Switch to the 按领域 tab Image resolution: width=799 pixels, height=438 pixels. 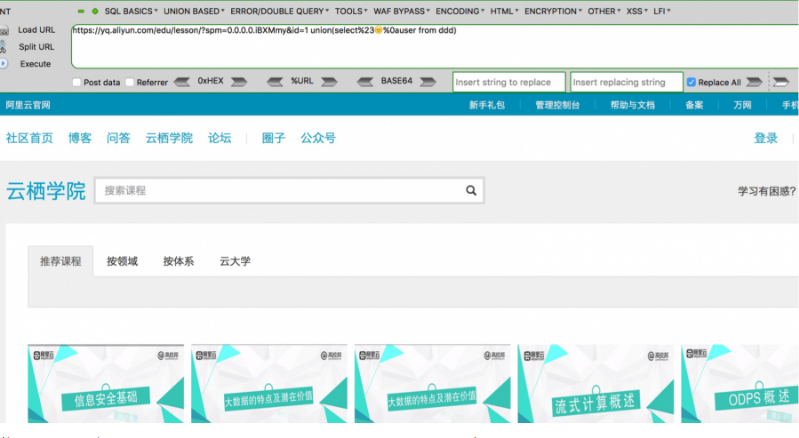[x=122, y=261]
